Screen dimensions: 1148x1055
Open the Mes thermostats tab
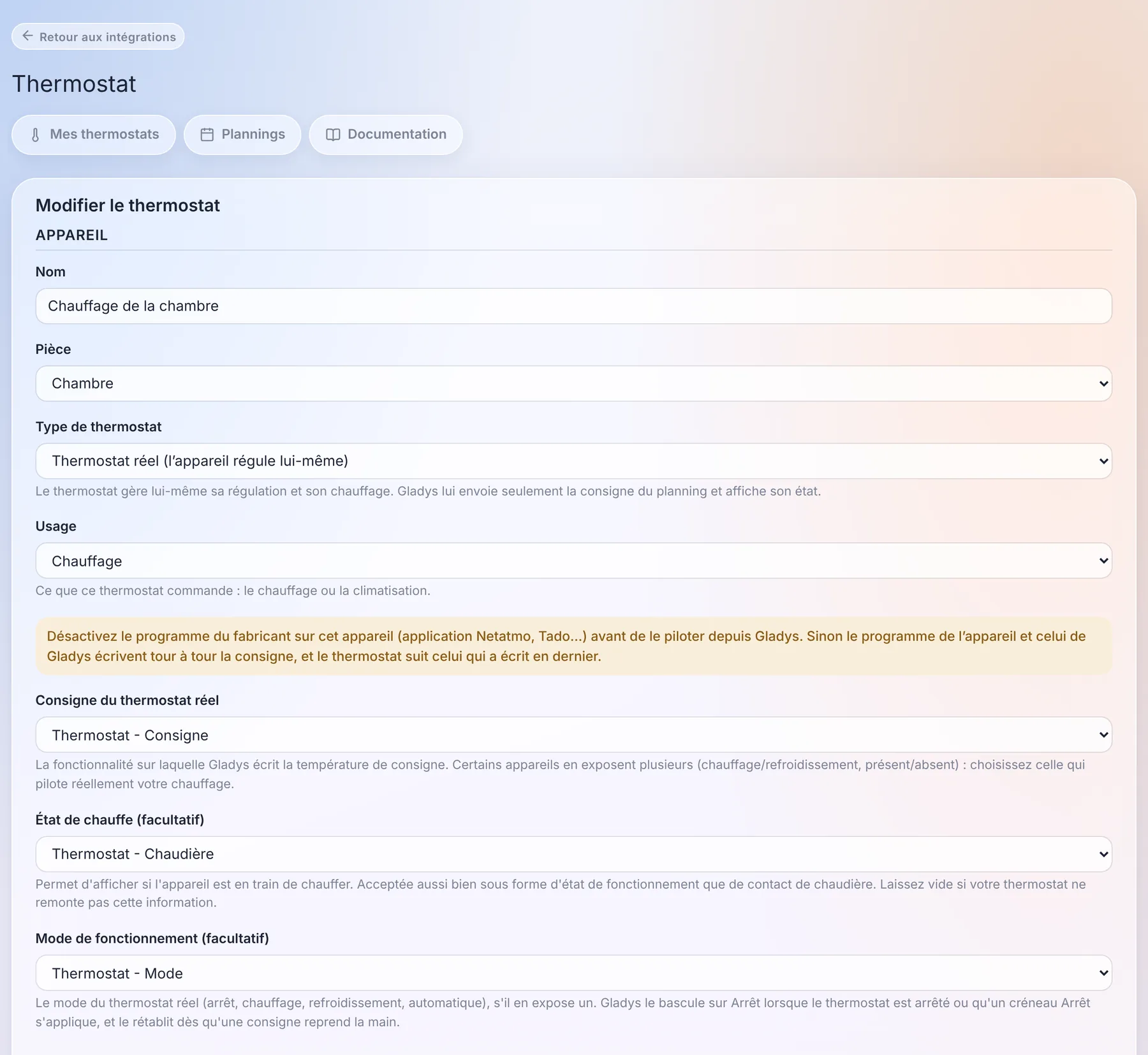point(94,135)
